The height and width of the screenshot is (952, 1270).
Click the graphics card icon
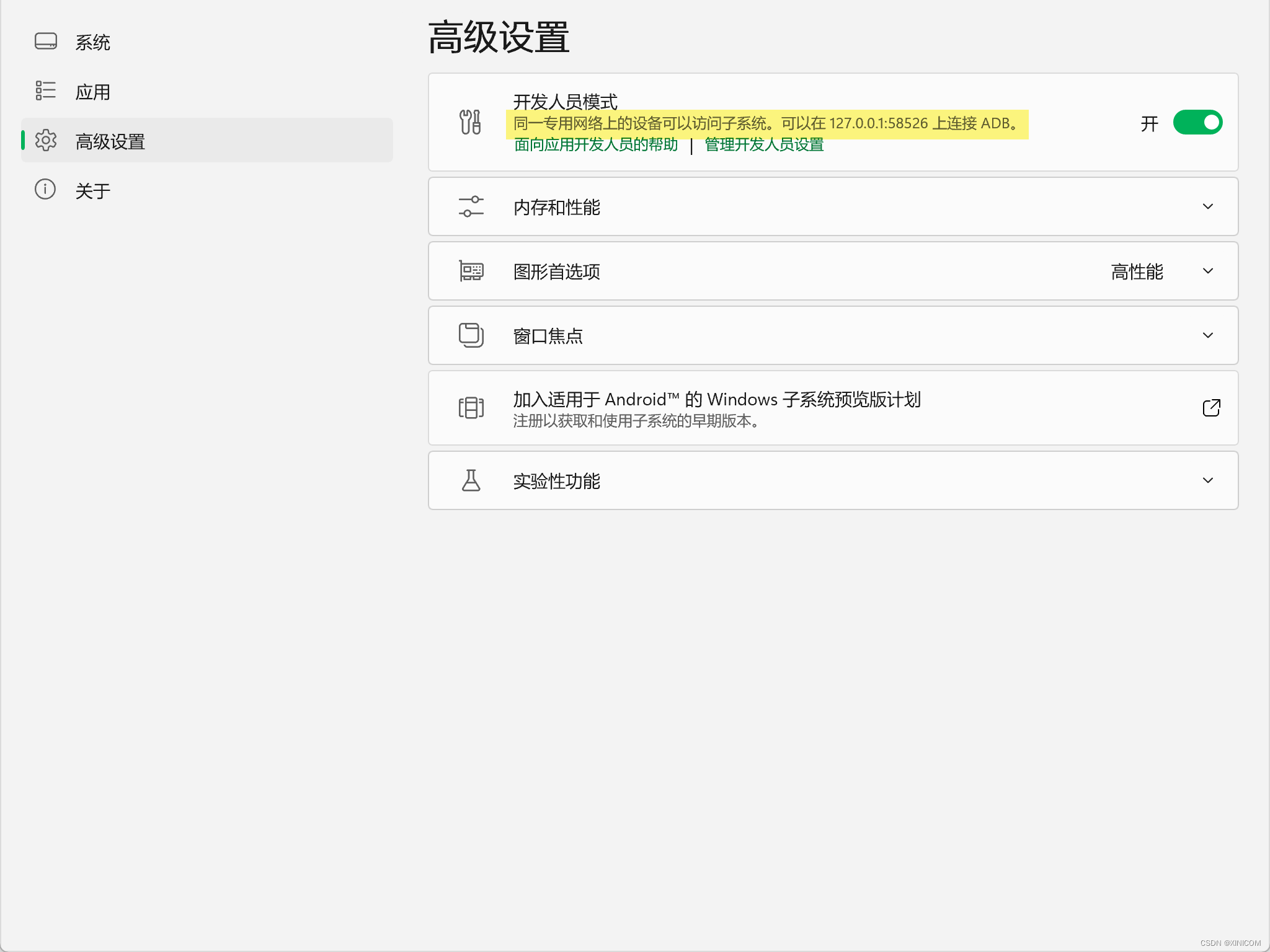(471, 271)
